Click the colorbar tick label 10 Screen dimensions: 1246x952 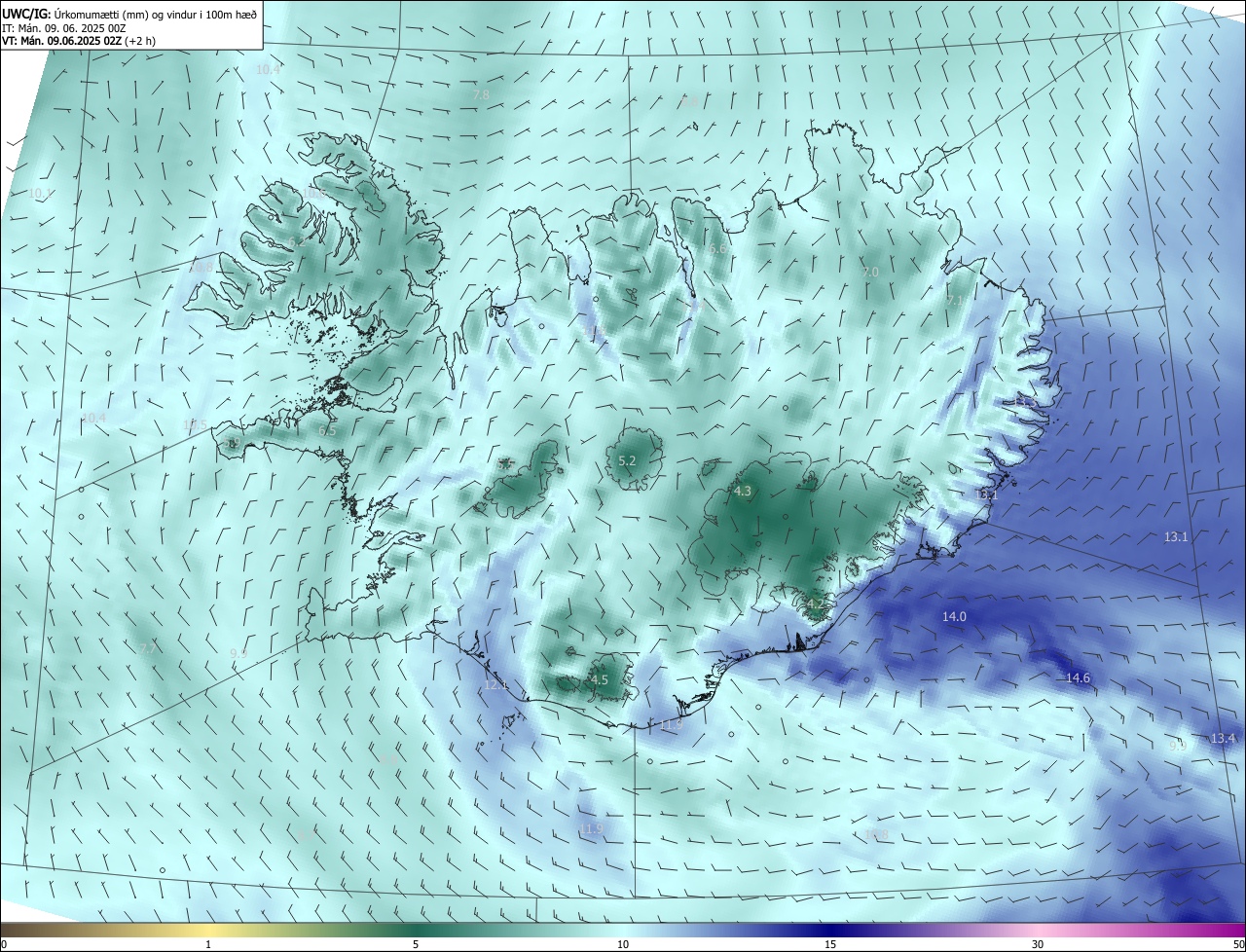click(623, 944)
